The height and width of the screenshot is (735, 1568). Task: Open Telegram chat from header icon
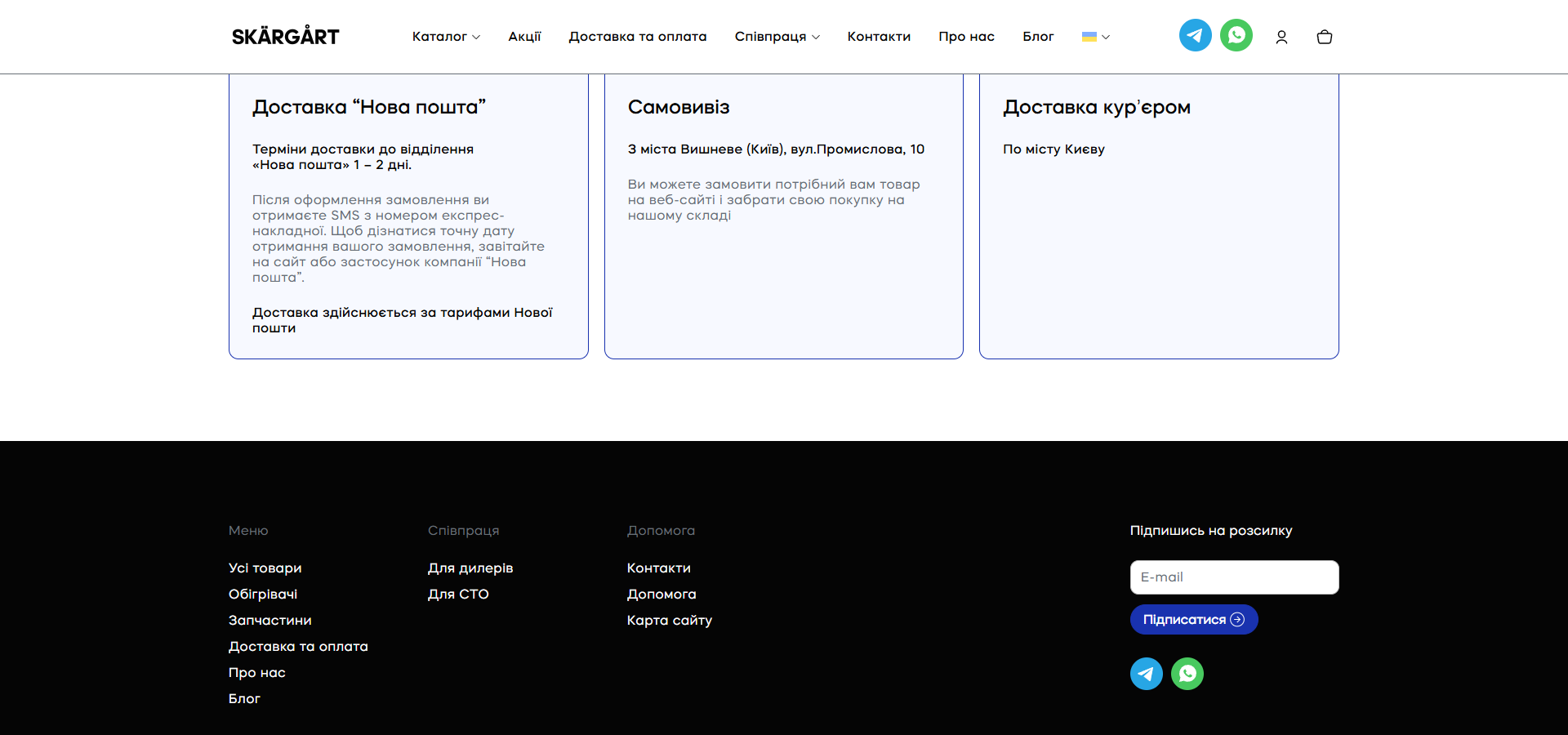coord(1195,35)
